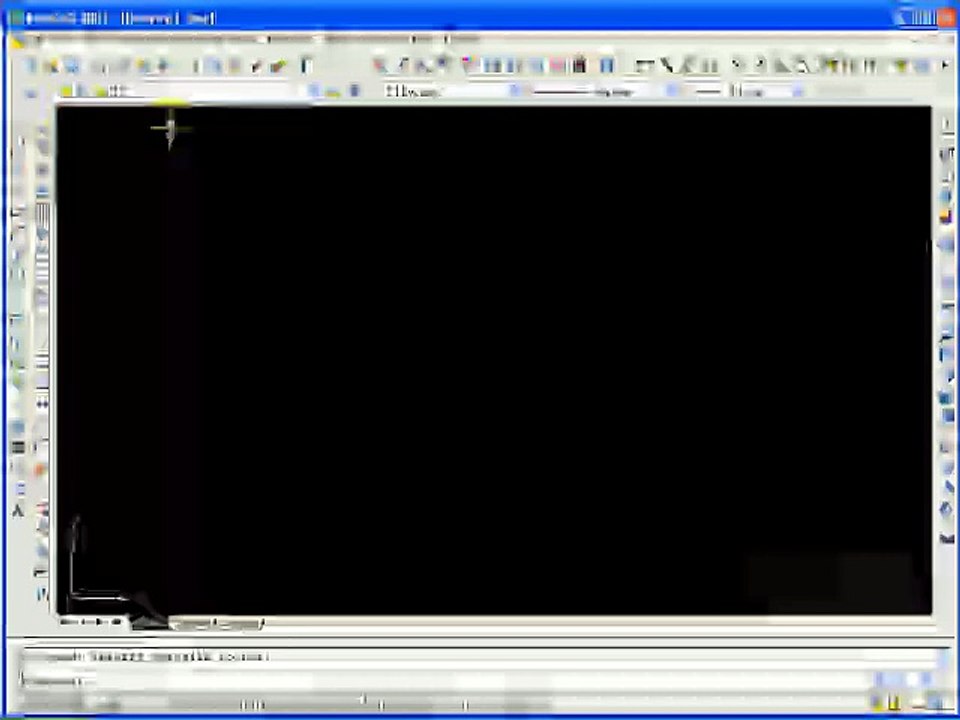Switch to the first Layout tab
960x720 pixels.
pyautogui.click(x=191, y=623)
